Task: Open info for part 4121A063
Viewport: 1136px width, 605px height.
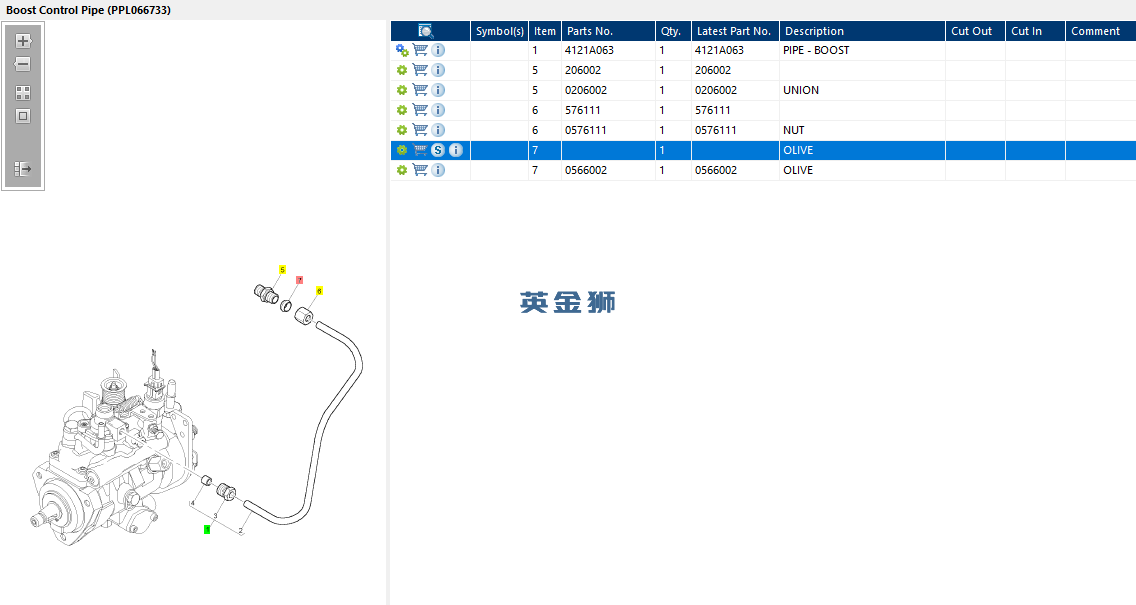Action: tap(438, 50)
